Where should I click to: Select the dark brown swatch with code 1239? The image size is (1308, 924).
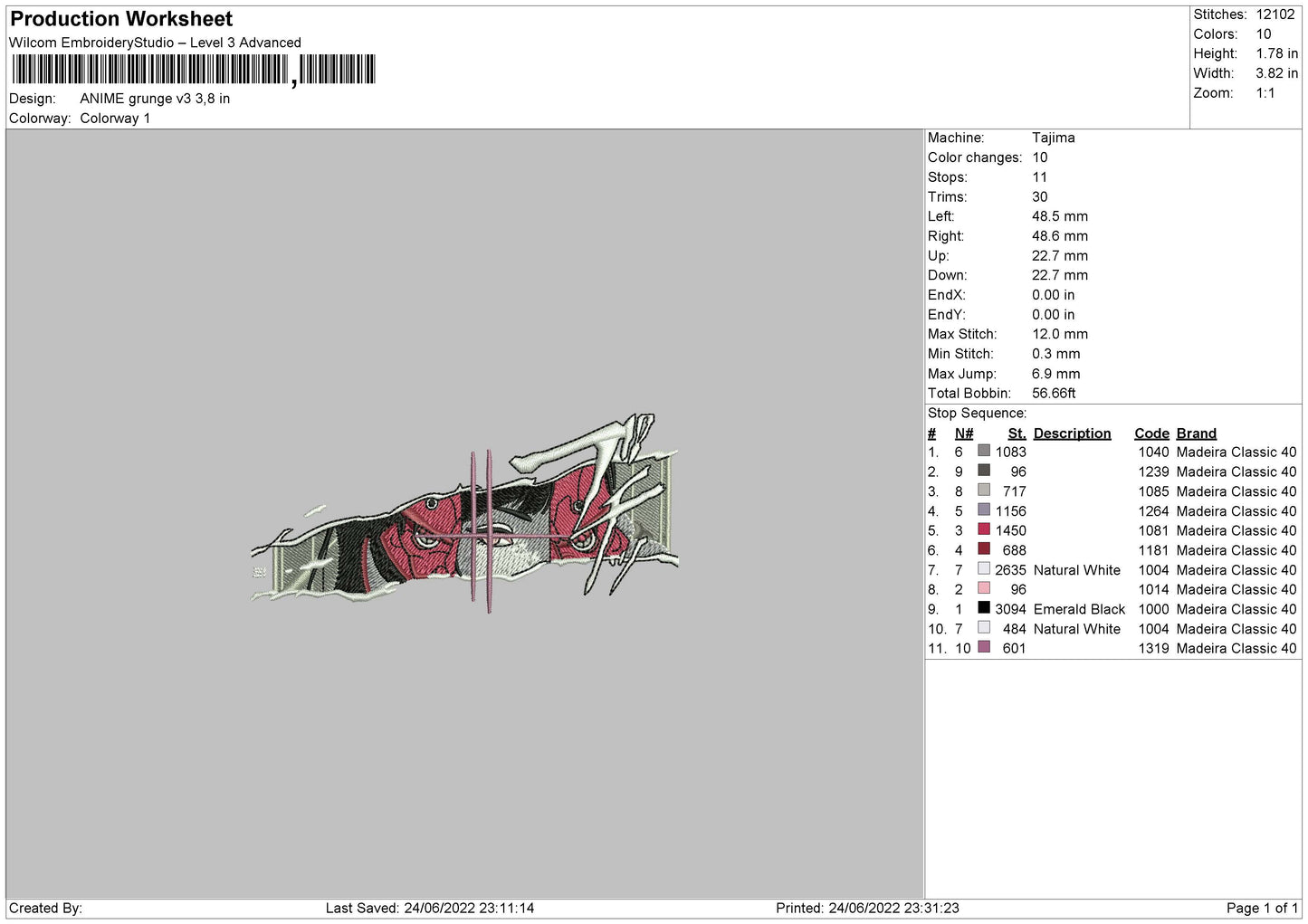(x=984, y=471)
